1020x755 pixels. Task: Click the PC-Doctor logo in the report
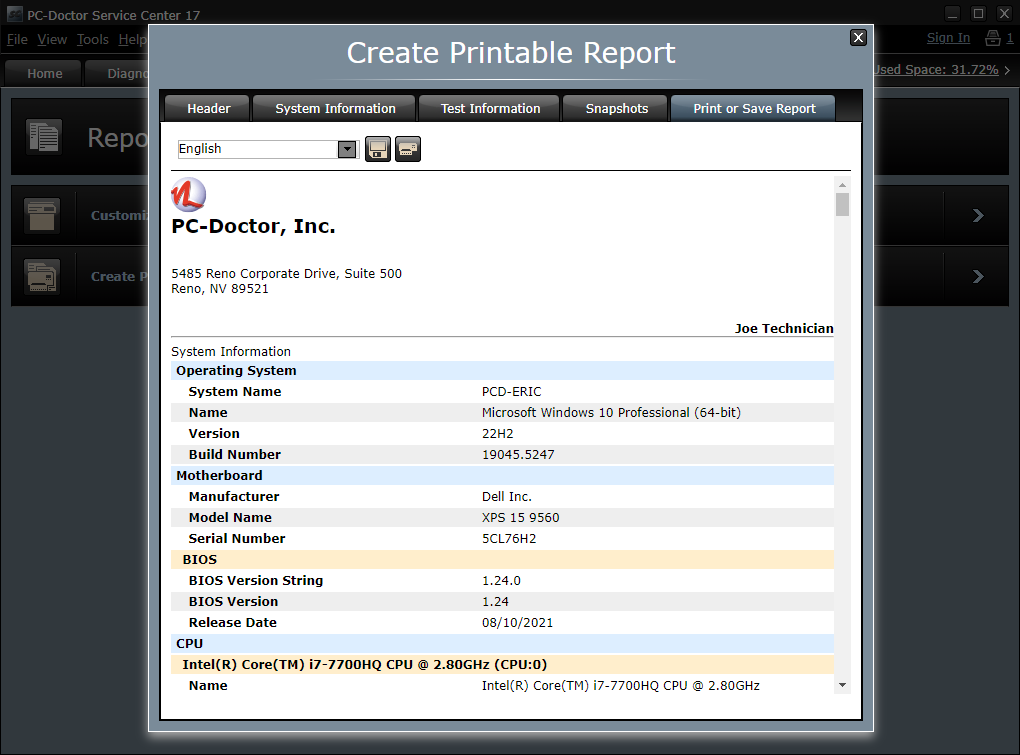187,194
